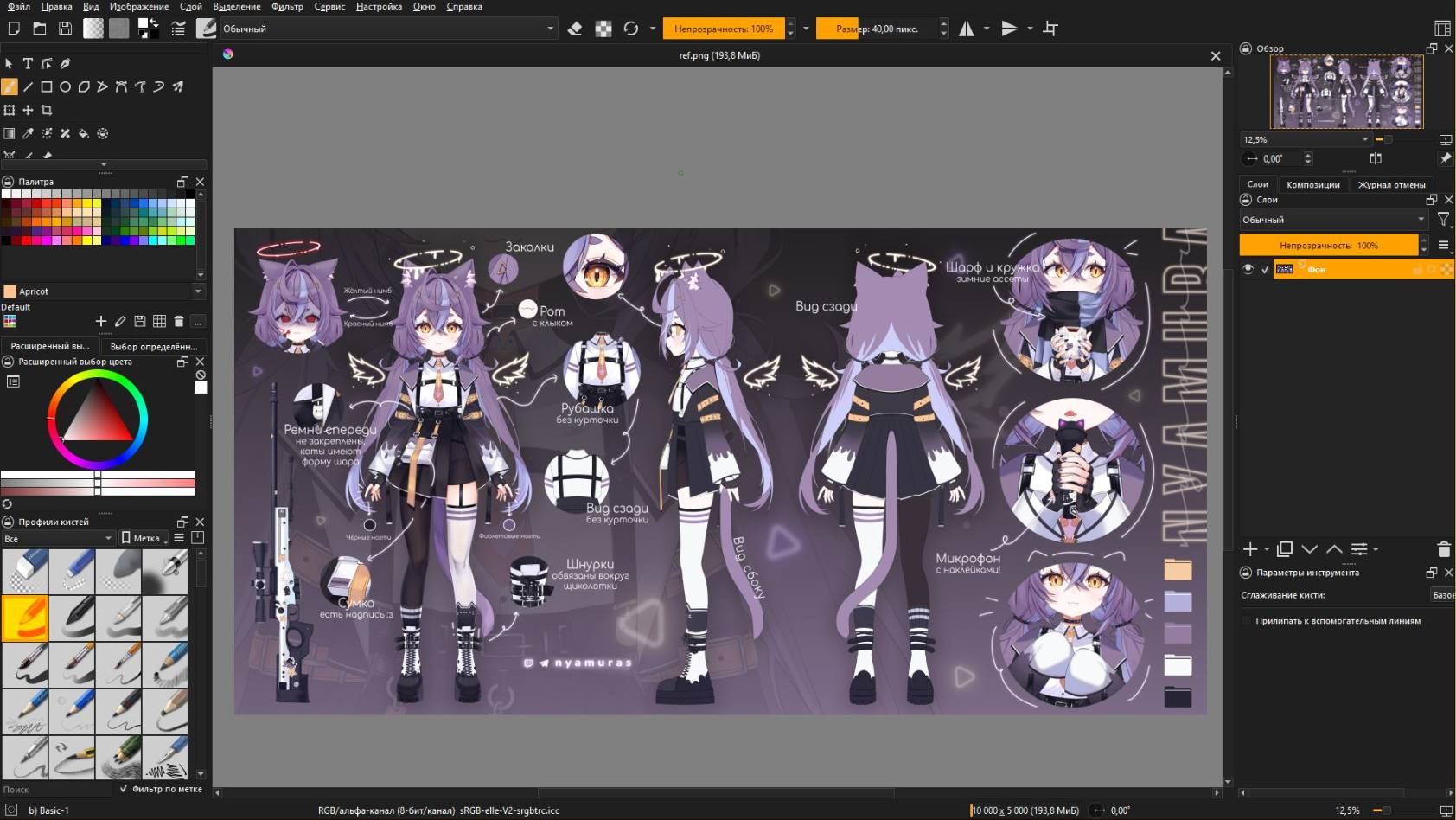Select the Polygon tool
Screen dimensions: 1456x820
[x=84, y=86]
